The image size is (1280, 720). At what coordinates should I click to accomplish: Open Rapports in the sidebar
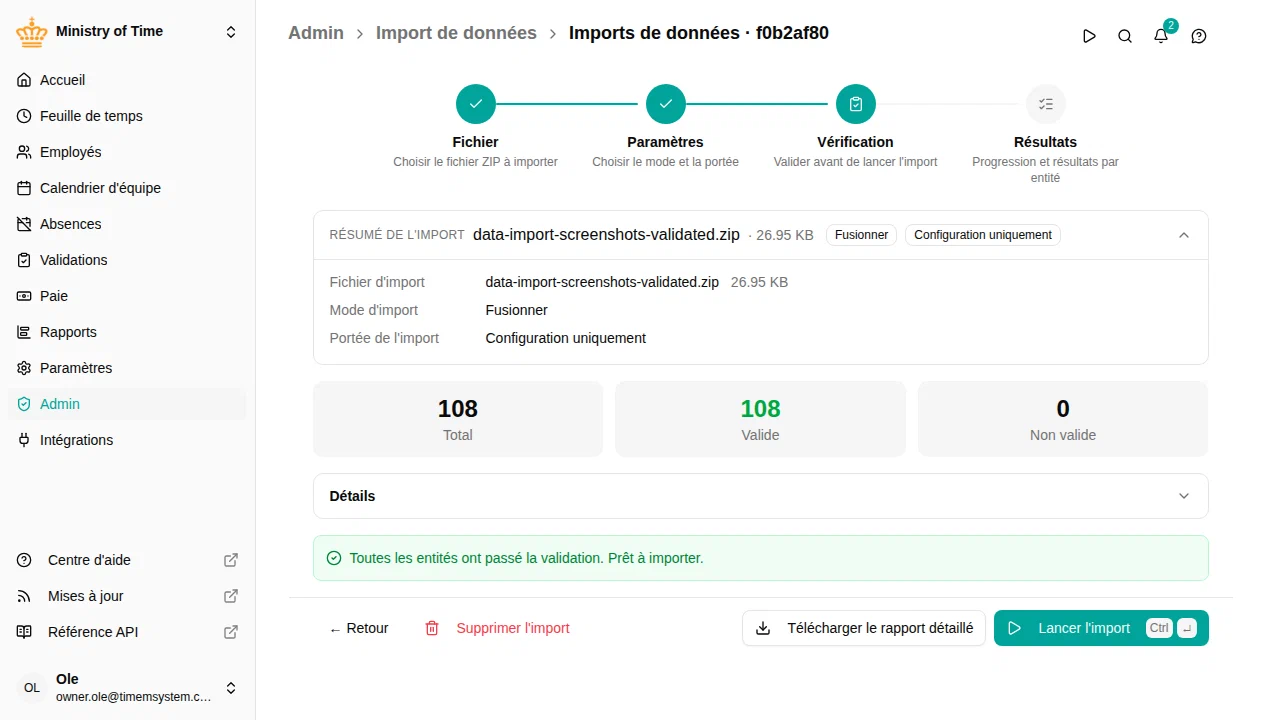tap(127, 332)
